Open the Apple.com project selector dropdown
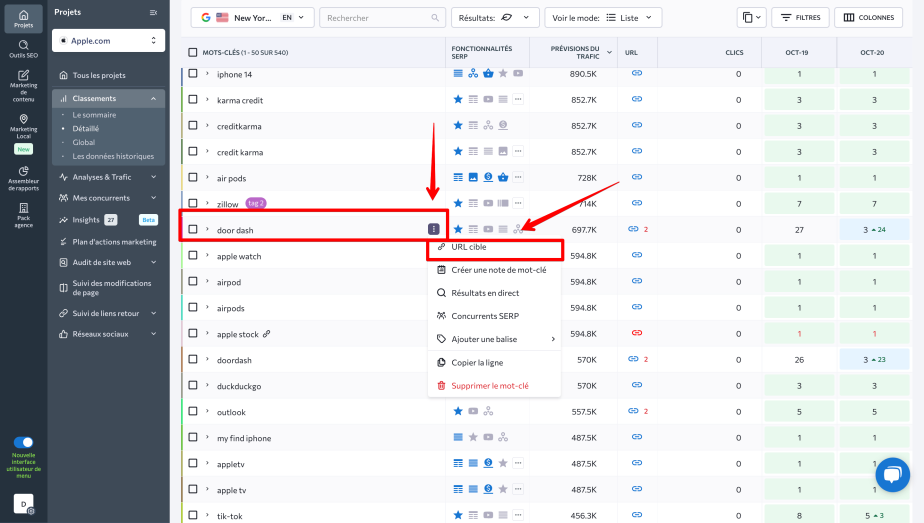Image resolution: width=924 pixels, height=523 pixels. [x=108, y=40]
